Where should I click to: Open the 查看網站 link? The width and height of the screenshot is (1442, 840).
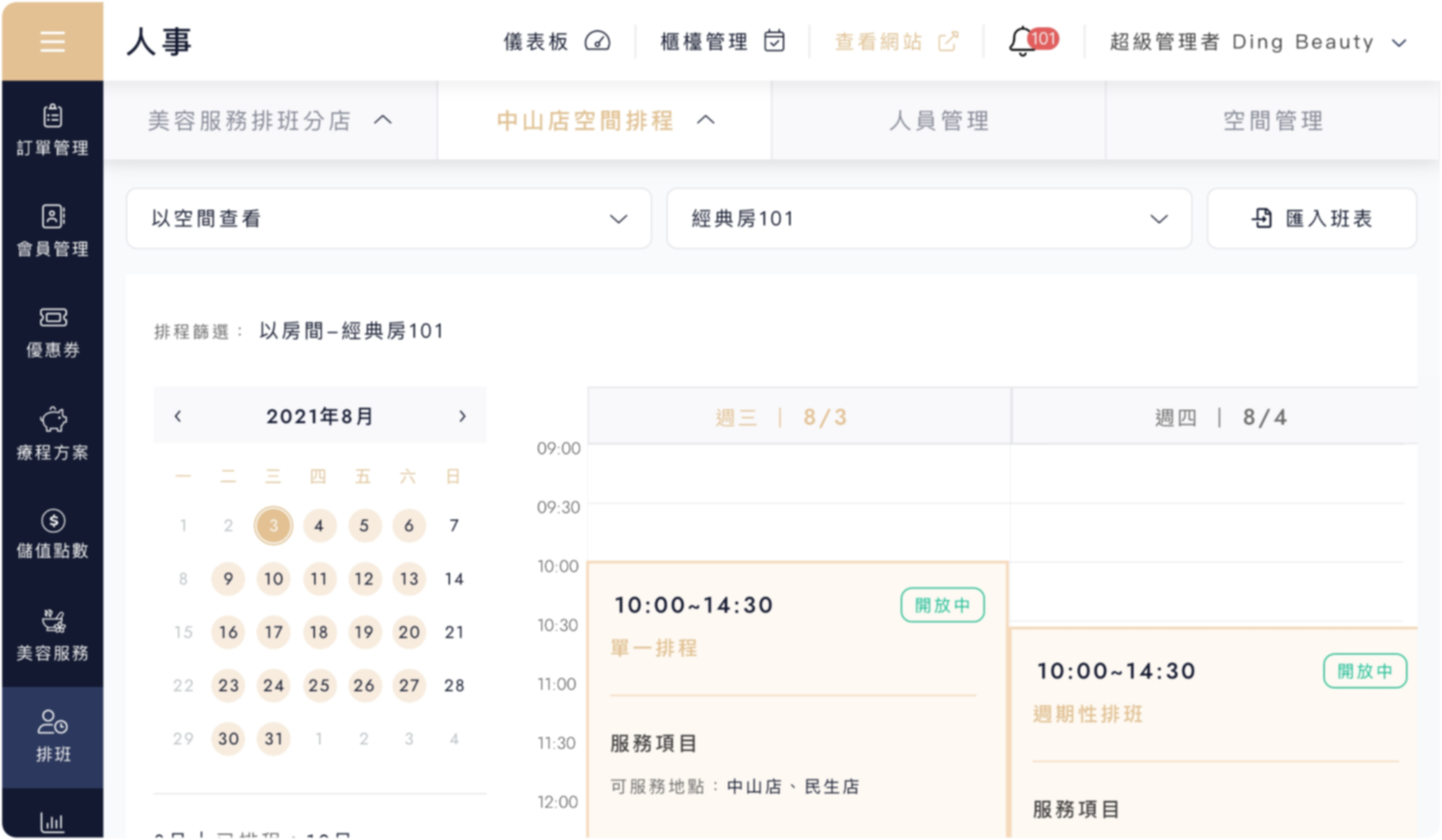(x=896, y=42)
